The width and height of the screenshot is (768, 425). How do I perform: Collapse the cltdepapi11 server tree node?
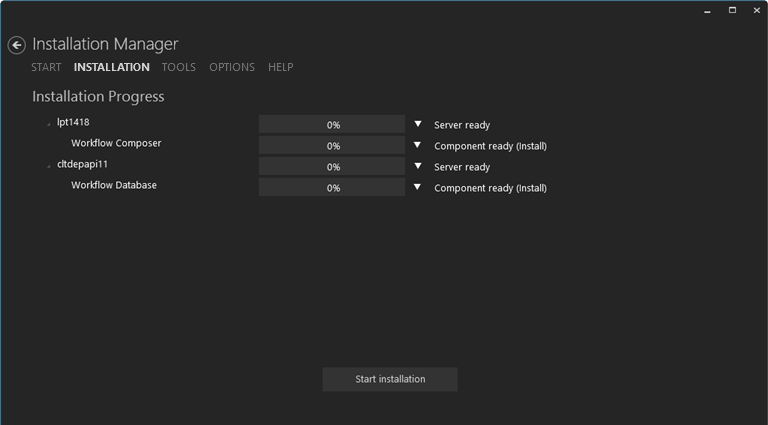point(48,166)
